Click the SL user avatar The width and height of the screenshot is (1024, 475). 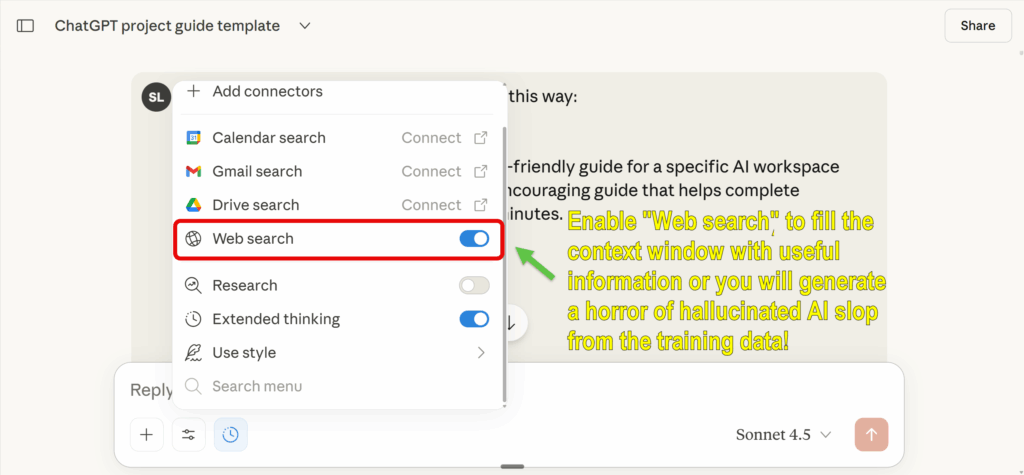click(155, 97)
